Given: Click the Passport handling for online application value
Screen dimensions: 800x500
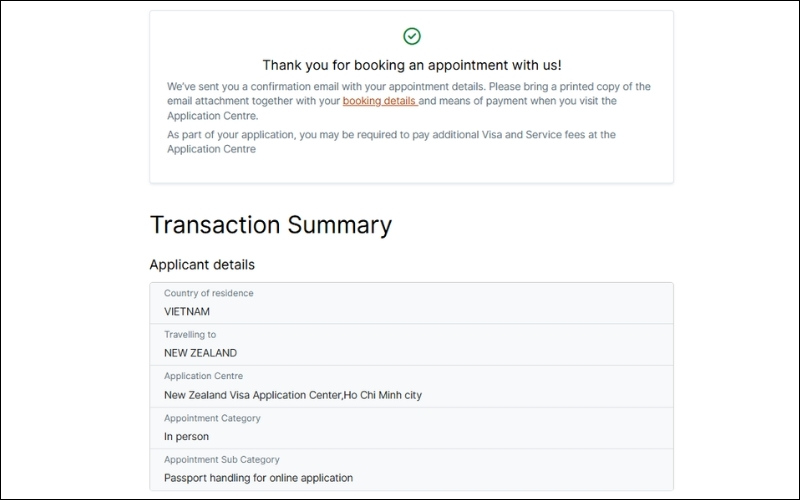Looking at the screenshot, I should 258,478.
